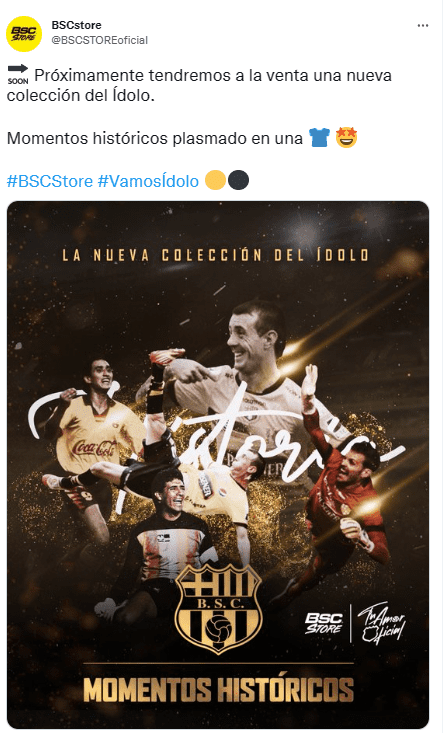Open the tweet's three-dot more menu

(423, 25)
